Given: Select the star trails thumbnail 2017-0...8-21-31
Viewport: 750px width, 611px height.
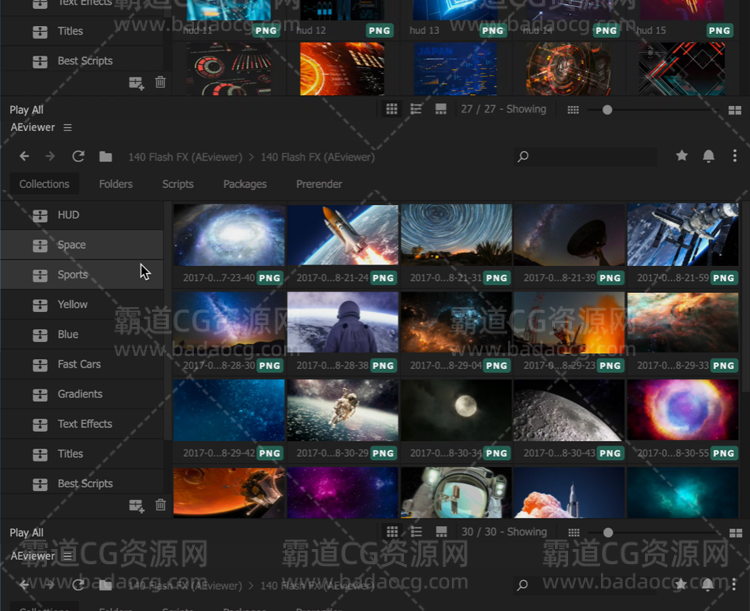Looking at the screenshot, I should (x=456, y=235).
